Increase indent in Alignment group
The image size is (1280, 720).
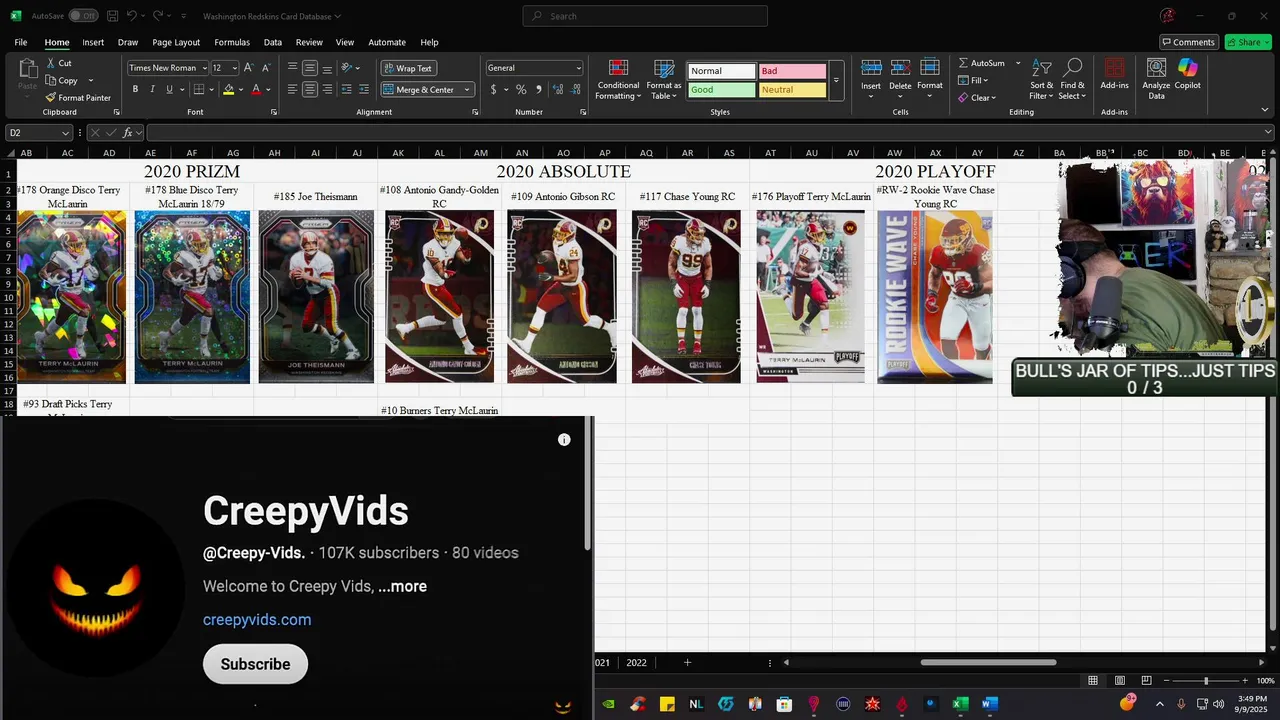coord(364,90)
